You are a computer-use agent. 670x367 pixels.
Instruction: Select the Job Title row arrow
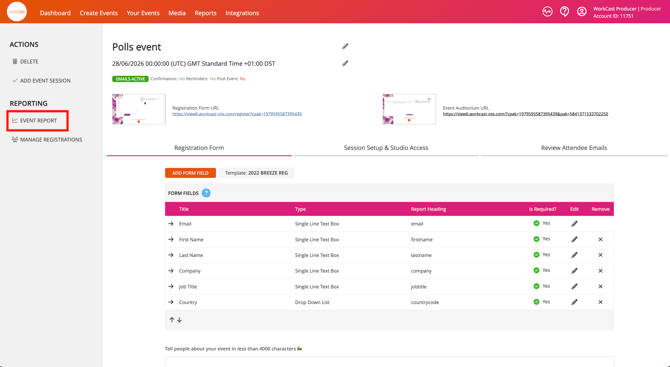click(171, 286)
